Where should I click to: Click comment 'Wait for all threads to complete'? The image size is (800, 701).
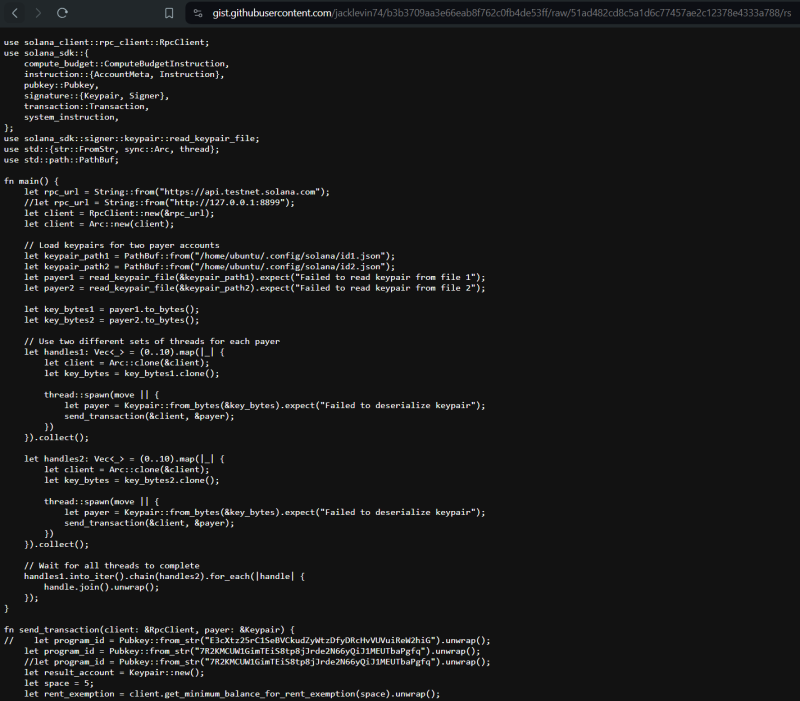[111, 566]
